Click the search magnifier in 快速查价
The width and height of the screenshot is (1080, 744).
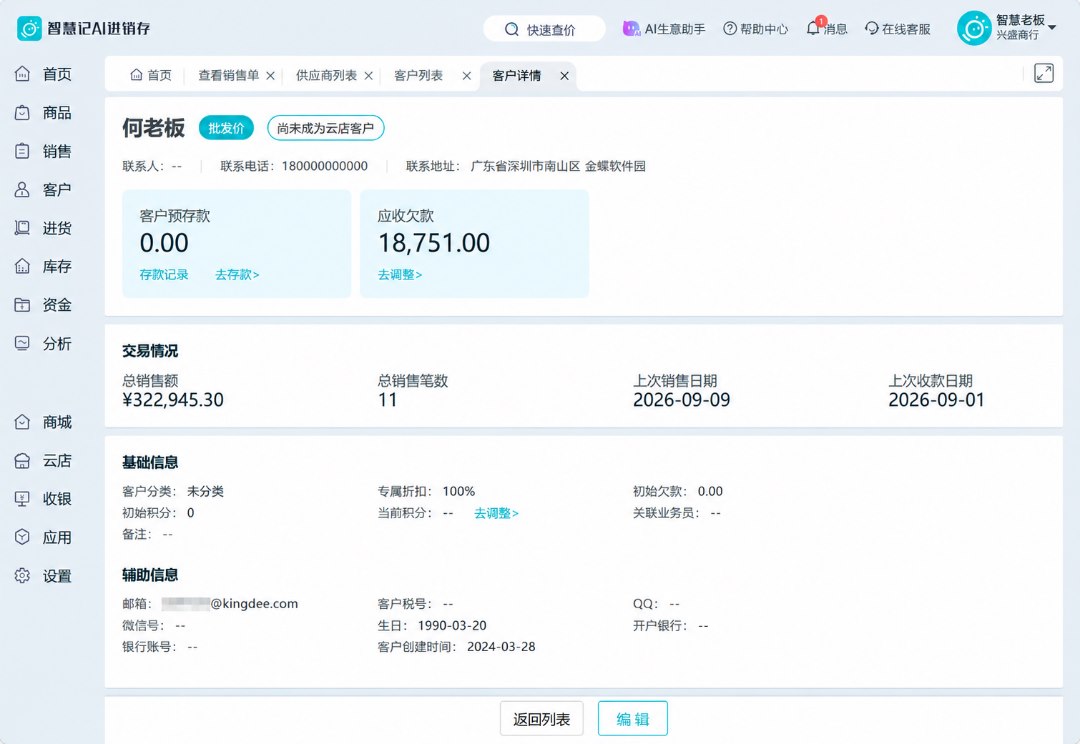pyautogui.click(x=511, y=29)
